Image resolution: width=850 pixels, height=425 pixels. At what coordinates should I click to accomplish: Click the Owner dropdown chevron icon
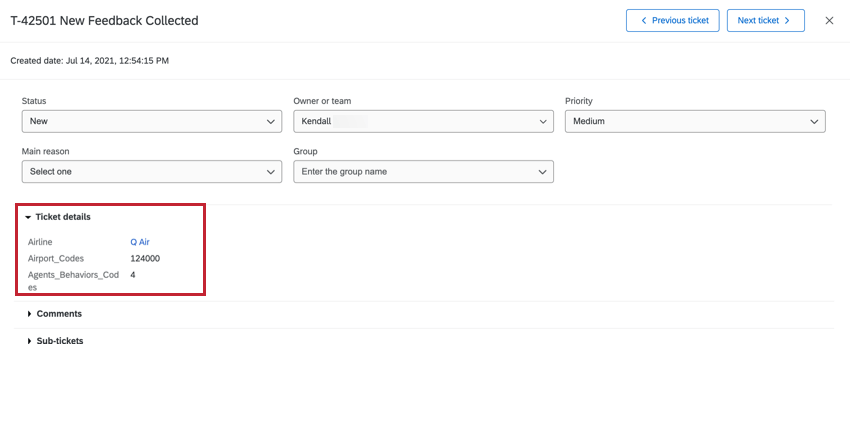click(543, 121)
